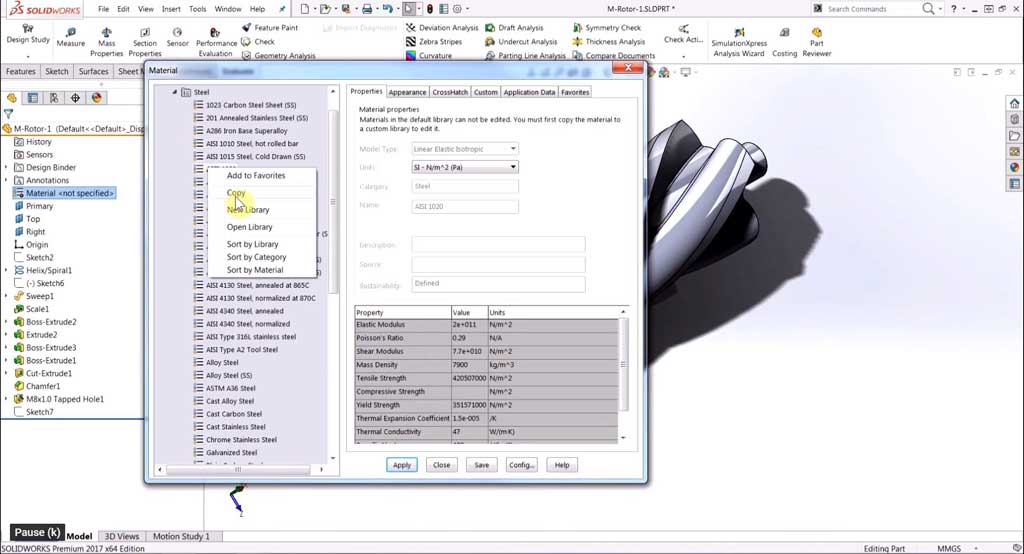The width and height of the screenshot is (1024, 554).
Task: Click the MMGS unit system in status bar
Action: coord(949,549)
